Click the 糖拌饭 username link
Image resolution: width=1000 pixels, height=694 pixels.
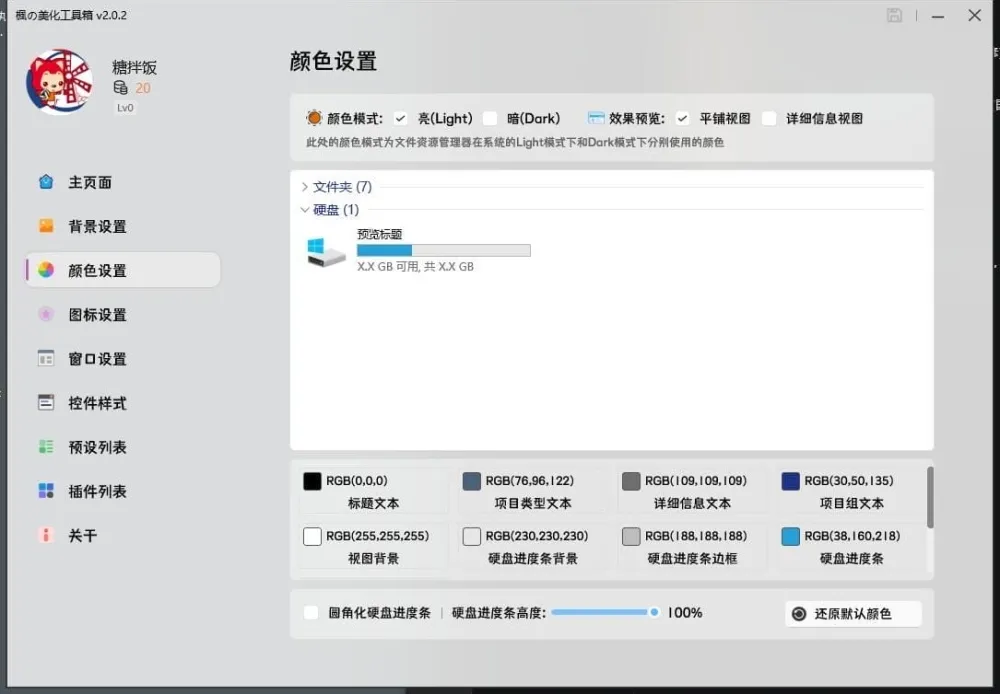click(133, 67)
